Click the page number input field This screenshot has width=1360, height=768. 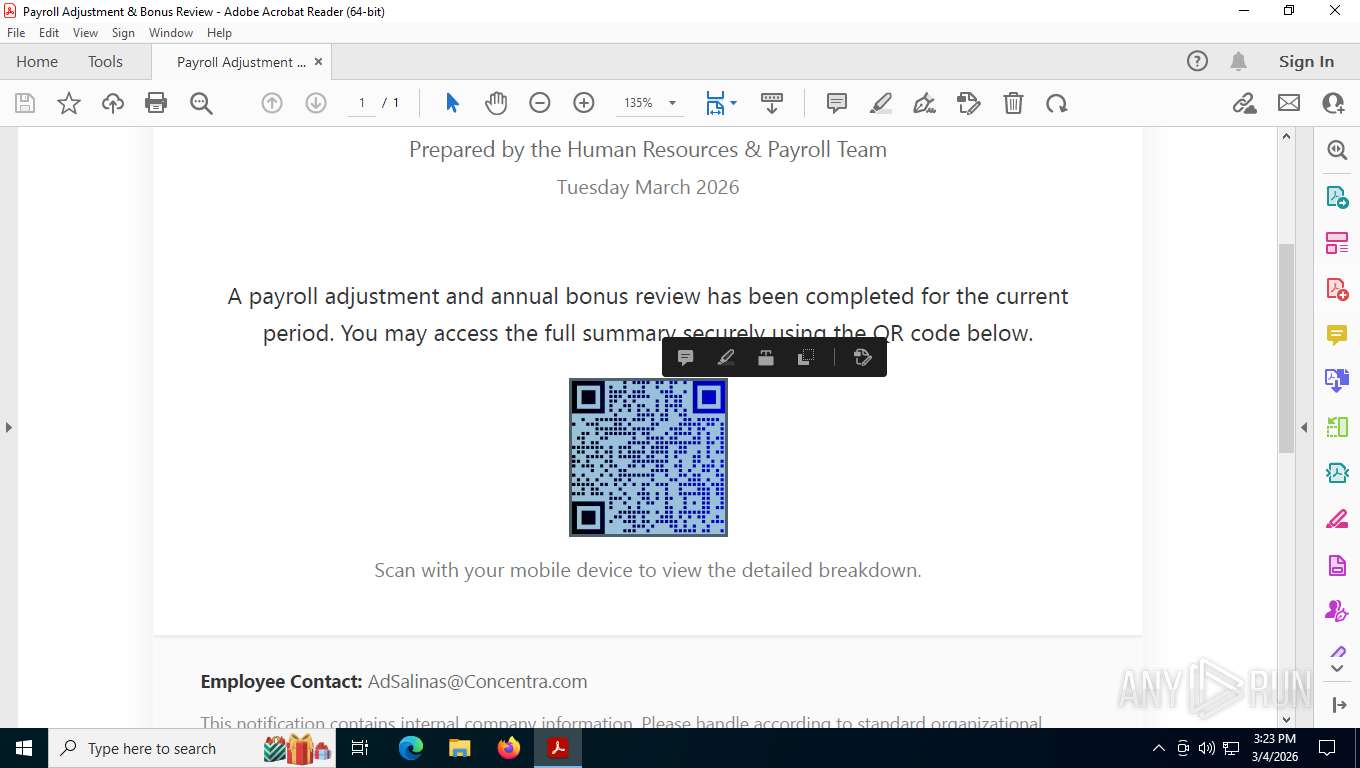pyautogui.click(x=362, y=103)
